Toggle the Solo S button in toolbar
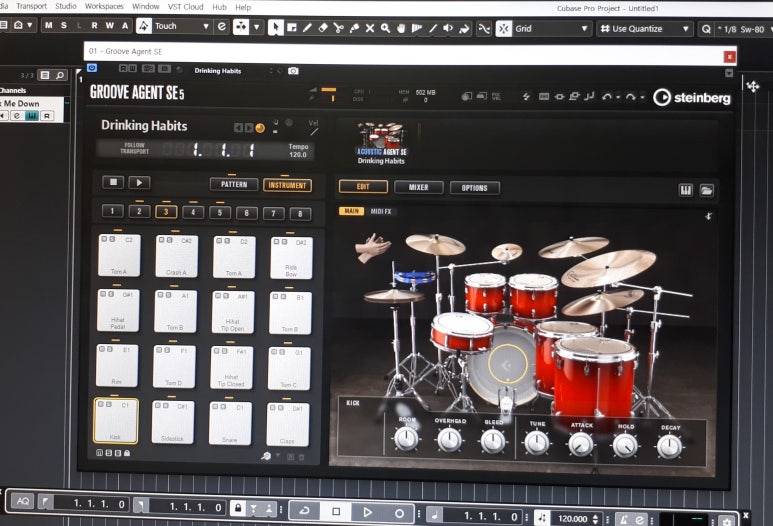The image size is (773, 526). click(x=64, y=25)
